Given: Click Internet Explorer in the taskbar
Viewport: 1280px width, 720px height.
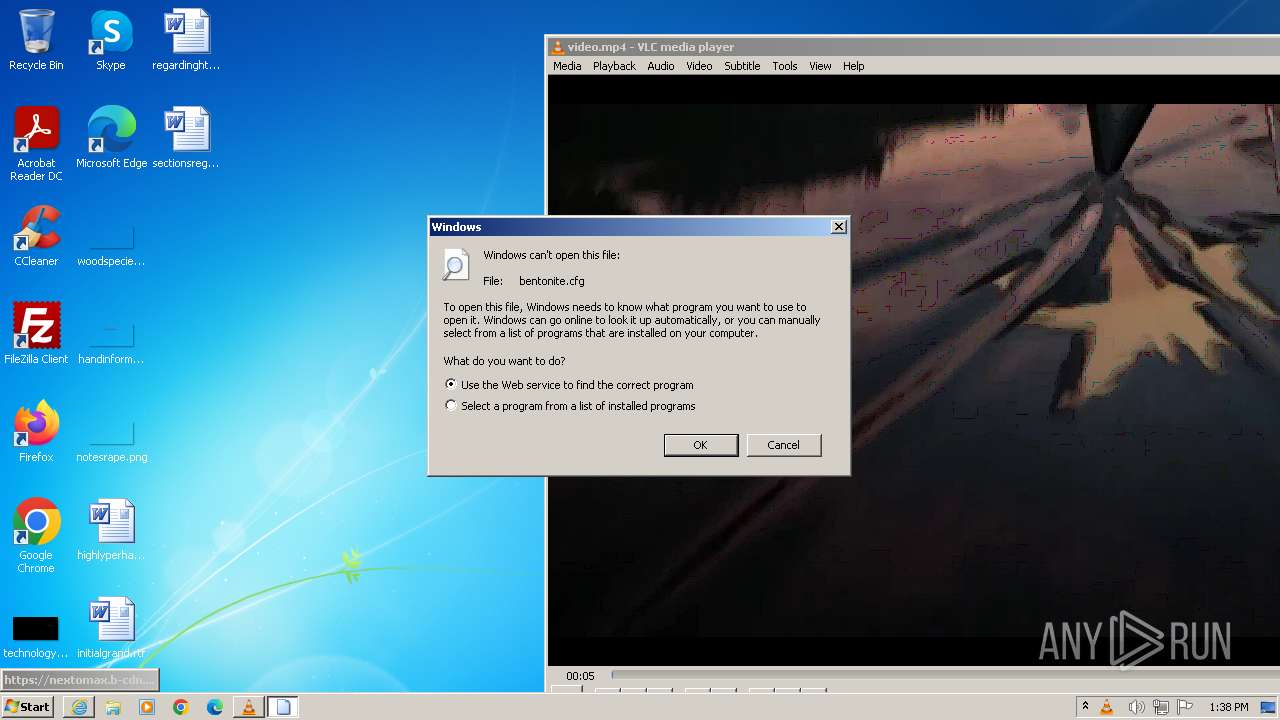Looking at the screenshot, I should tap(79, 707).
